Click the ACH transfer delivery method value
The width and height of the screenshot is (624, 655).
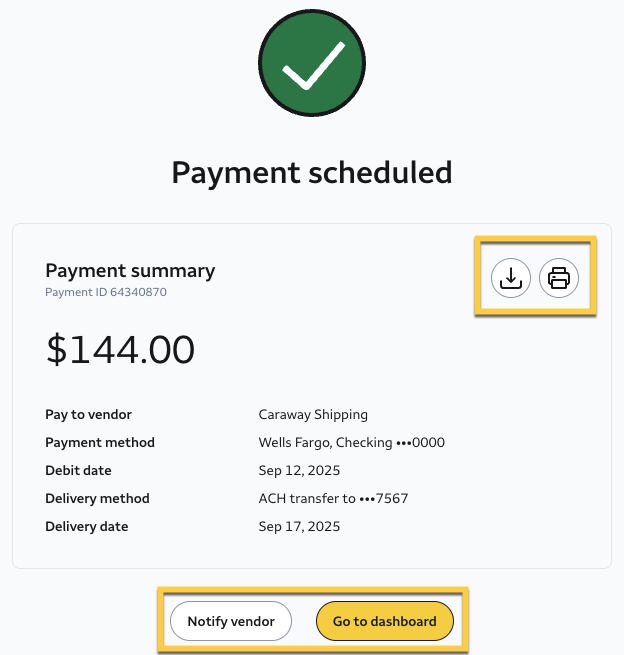click(333, 498)
